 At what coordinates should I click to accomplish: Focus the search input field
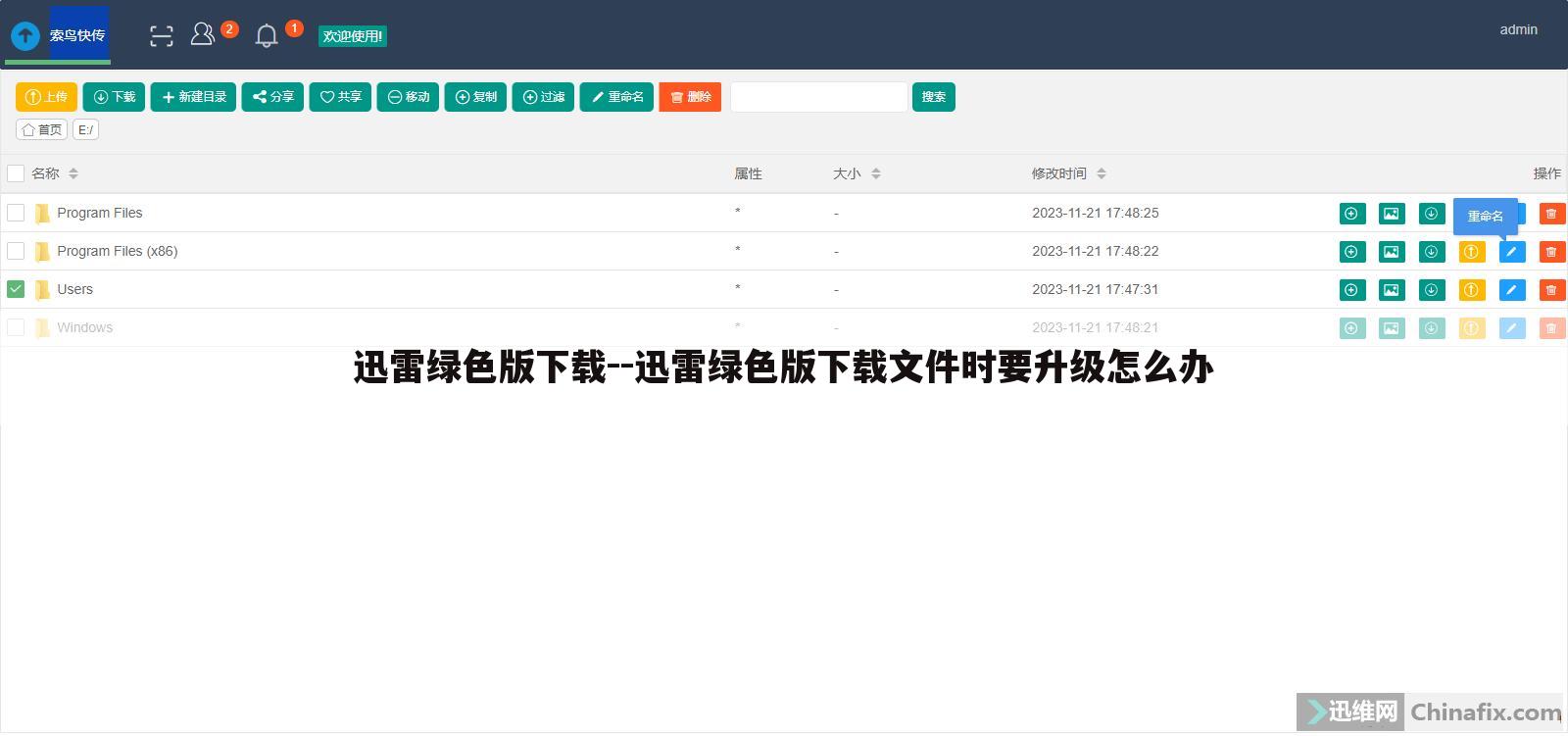pos(819,97)
